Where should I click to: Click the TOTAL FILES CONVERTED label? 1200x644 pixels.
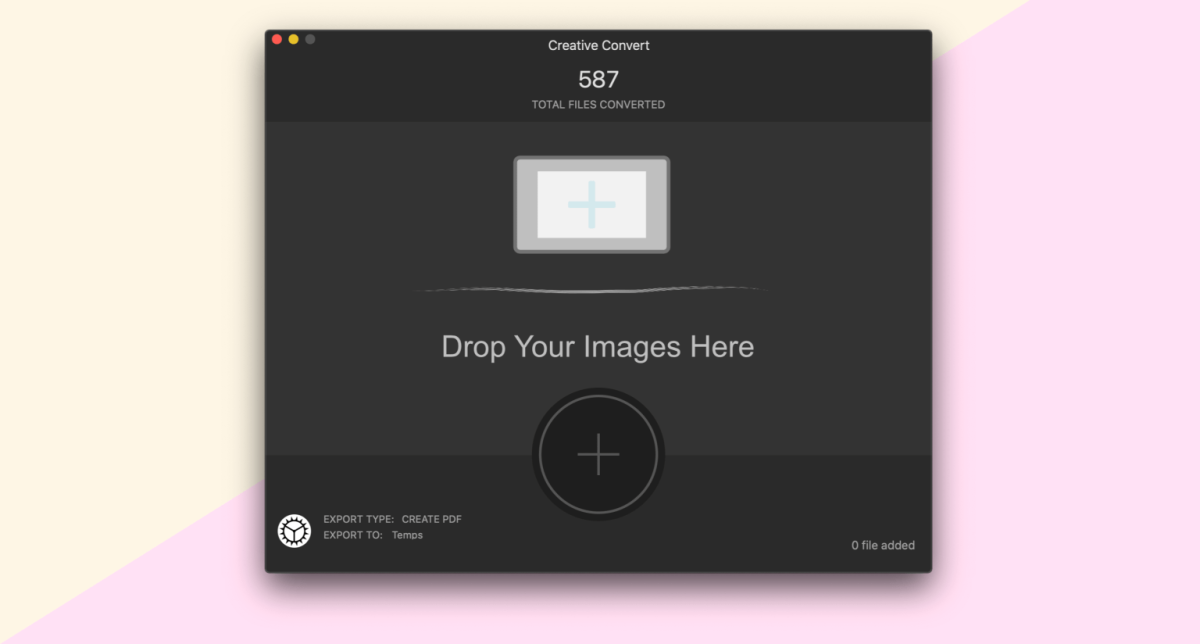598,104
